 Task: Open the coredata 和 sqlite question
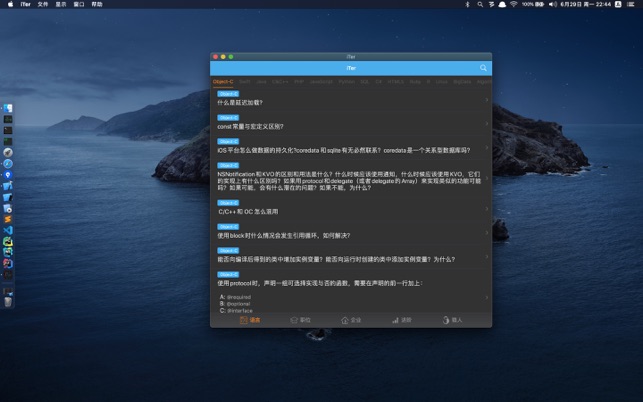(351, 146)
